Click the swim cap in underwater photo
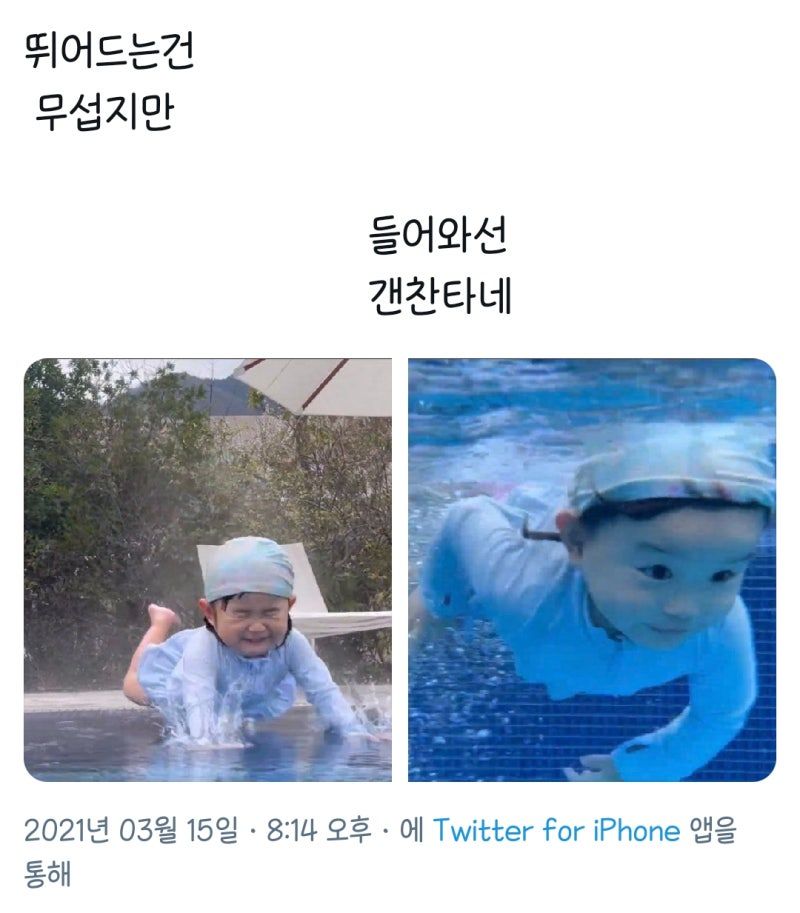 point(670,477)
